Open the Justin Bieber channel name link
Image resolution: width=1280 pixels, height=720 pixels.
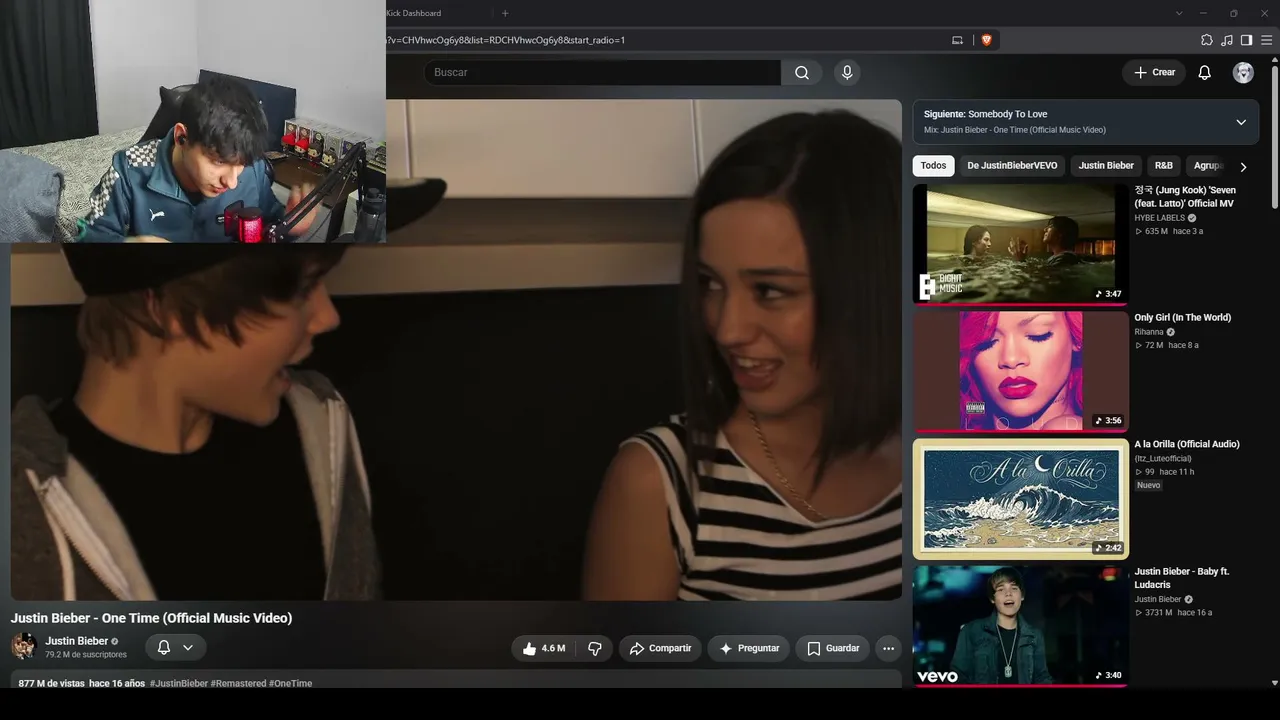[x=76, y=641]
